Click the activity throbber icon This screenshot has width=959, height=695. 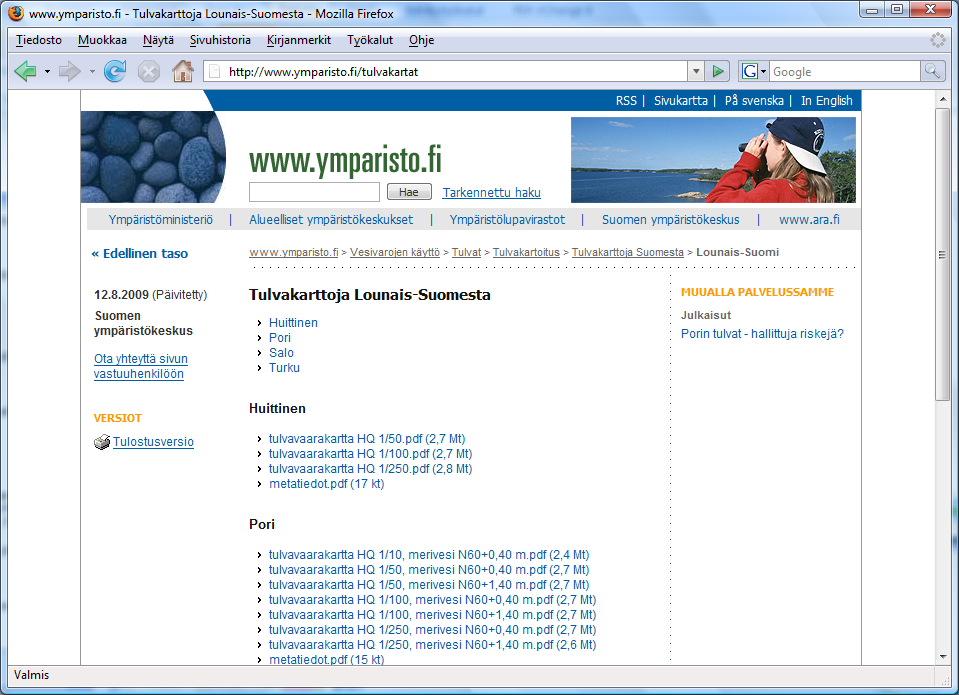tap(938, 40)
